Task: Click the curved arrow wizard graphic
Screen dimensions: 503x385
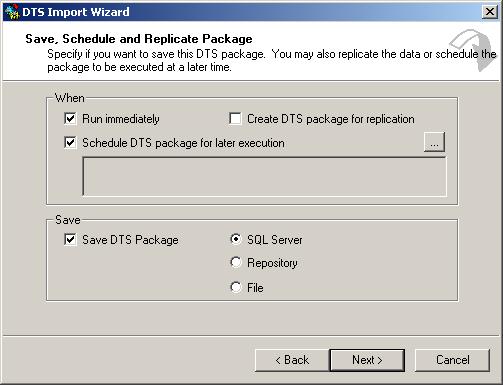Action: coord(473,49)
